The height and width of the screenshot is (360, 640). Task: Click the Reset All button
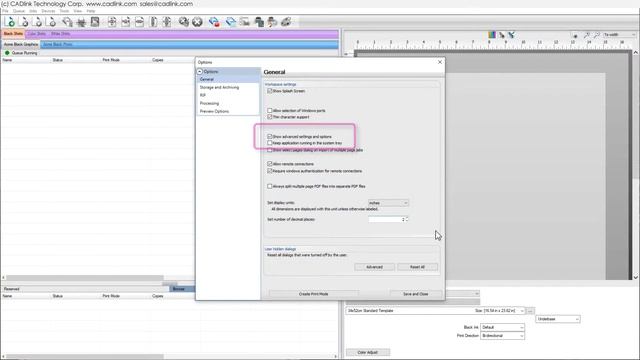coord(417,267)
